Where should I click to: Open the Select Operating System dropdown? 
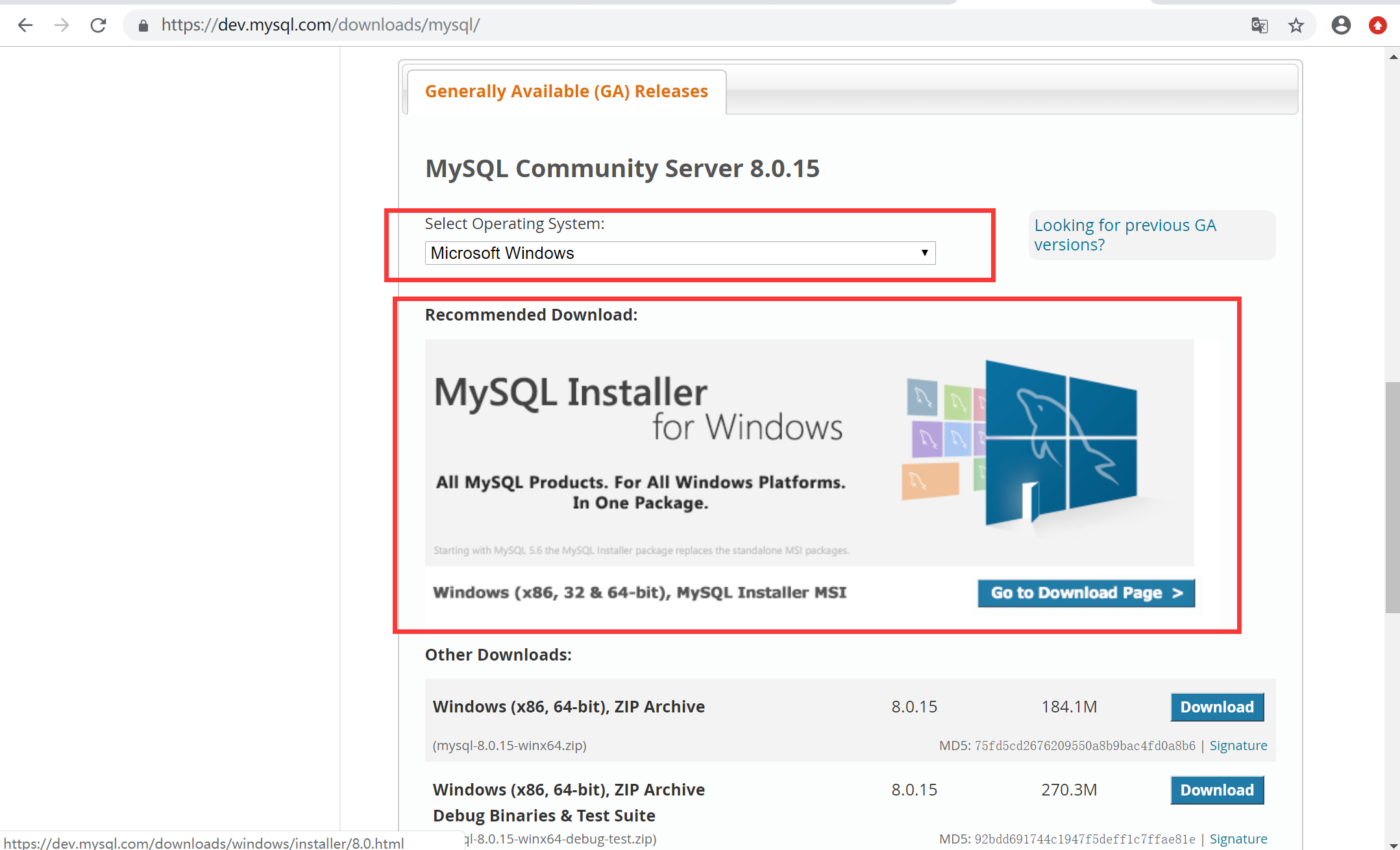(x=680, y=253)
